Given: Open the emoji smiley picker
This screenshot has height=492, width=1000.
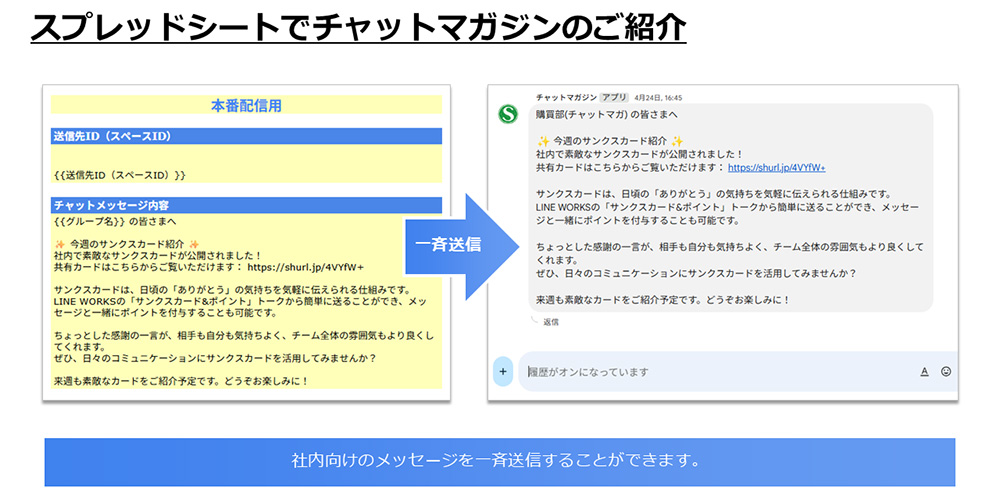Looking at the screenshot, I should tap(946, 371).
